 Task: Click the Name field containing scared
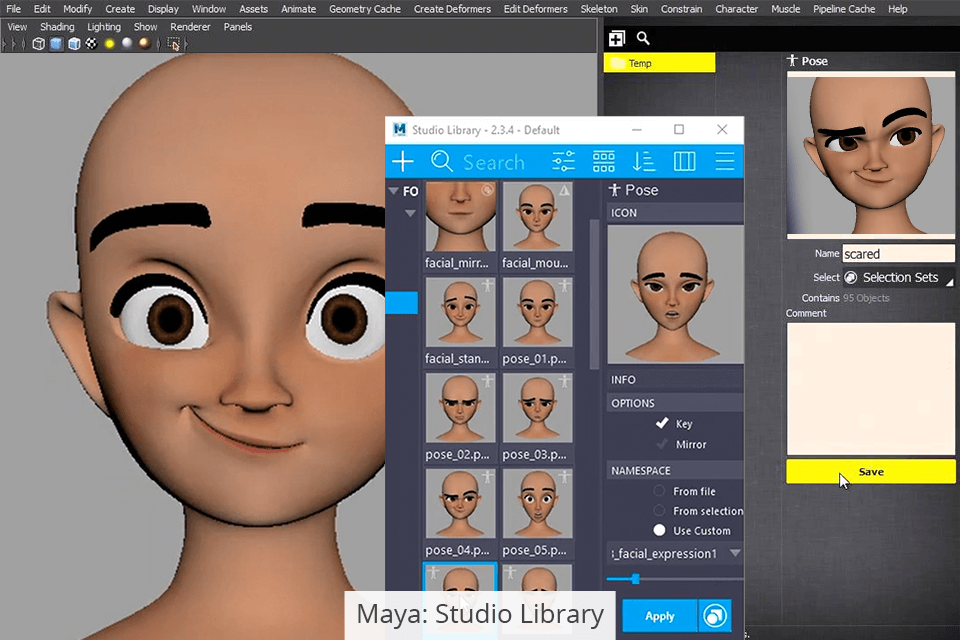(898, 254)
